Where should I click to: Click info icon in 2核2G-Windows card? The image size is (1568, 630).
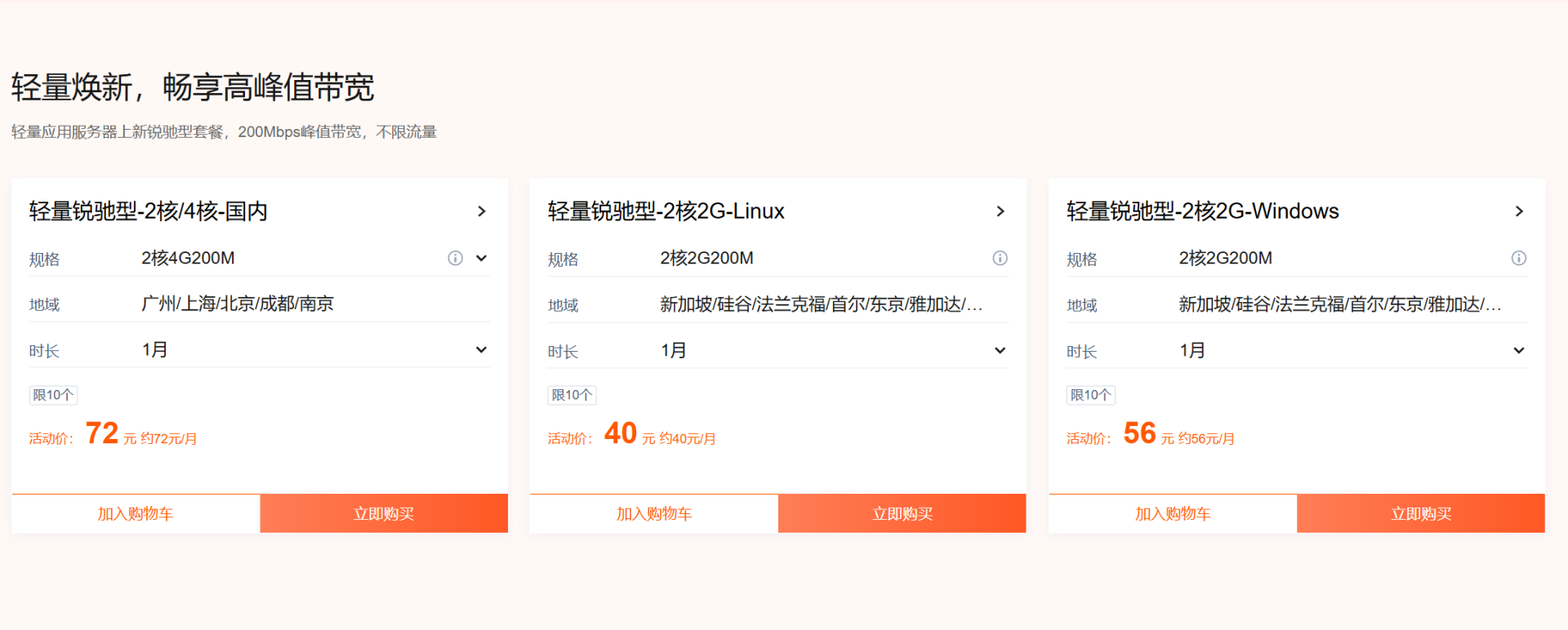click(x=1518, y=259)
